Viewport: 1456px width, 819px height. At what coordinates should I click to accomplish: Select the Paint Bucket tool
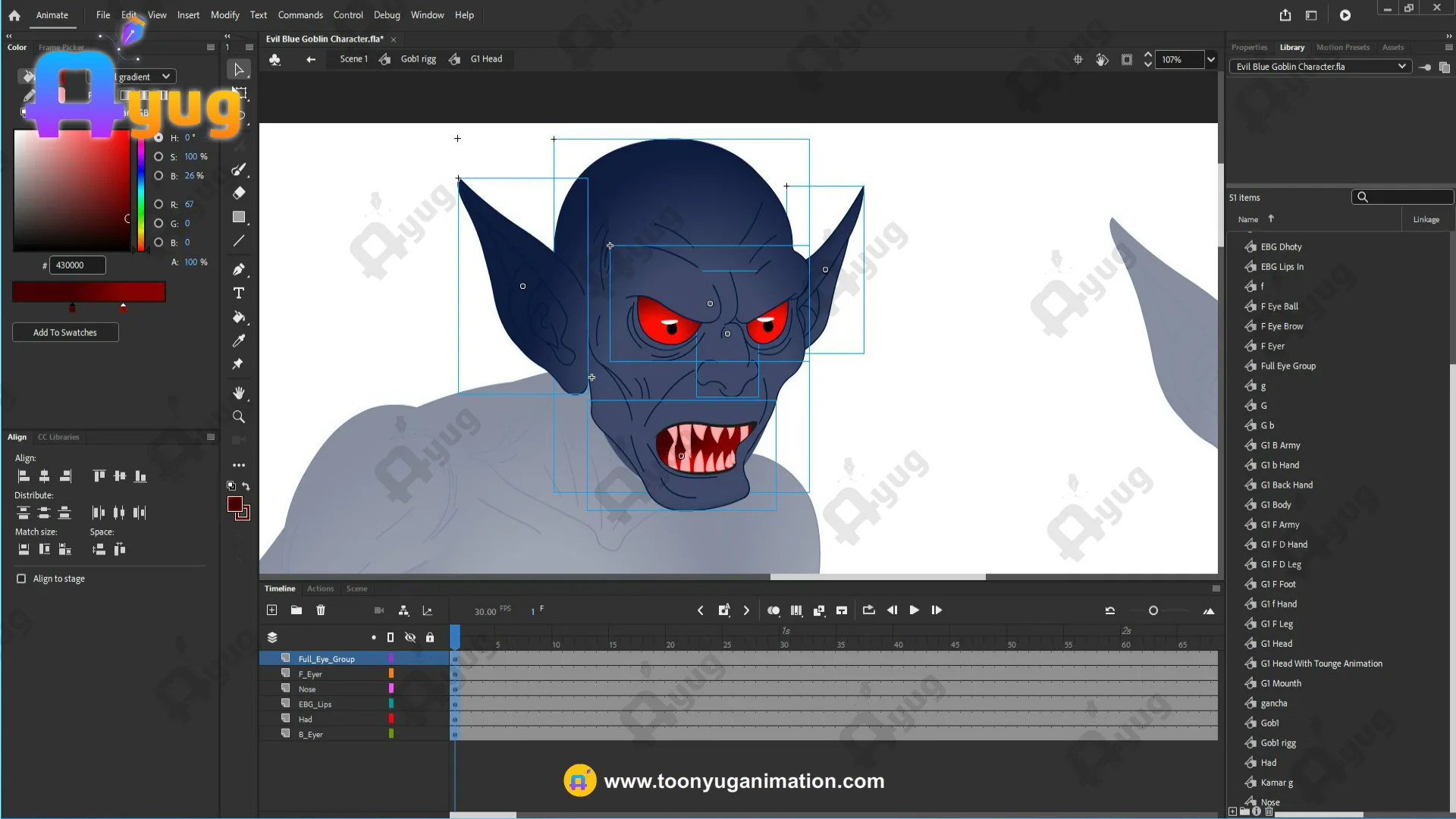point(239,317)
